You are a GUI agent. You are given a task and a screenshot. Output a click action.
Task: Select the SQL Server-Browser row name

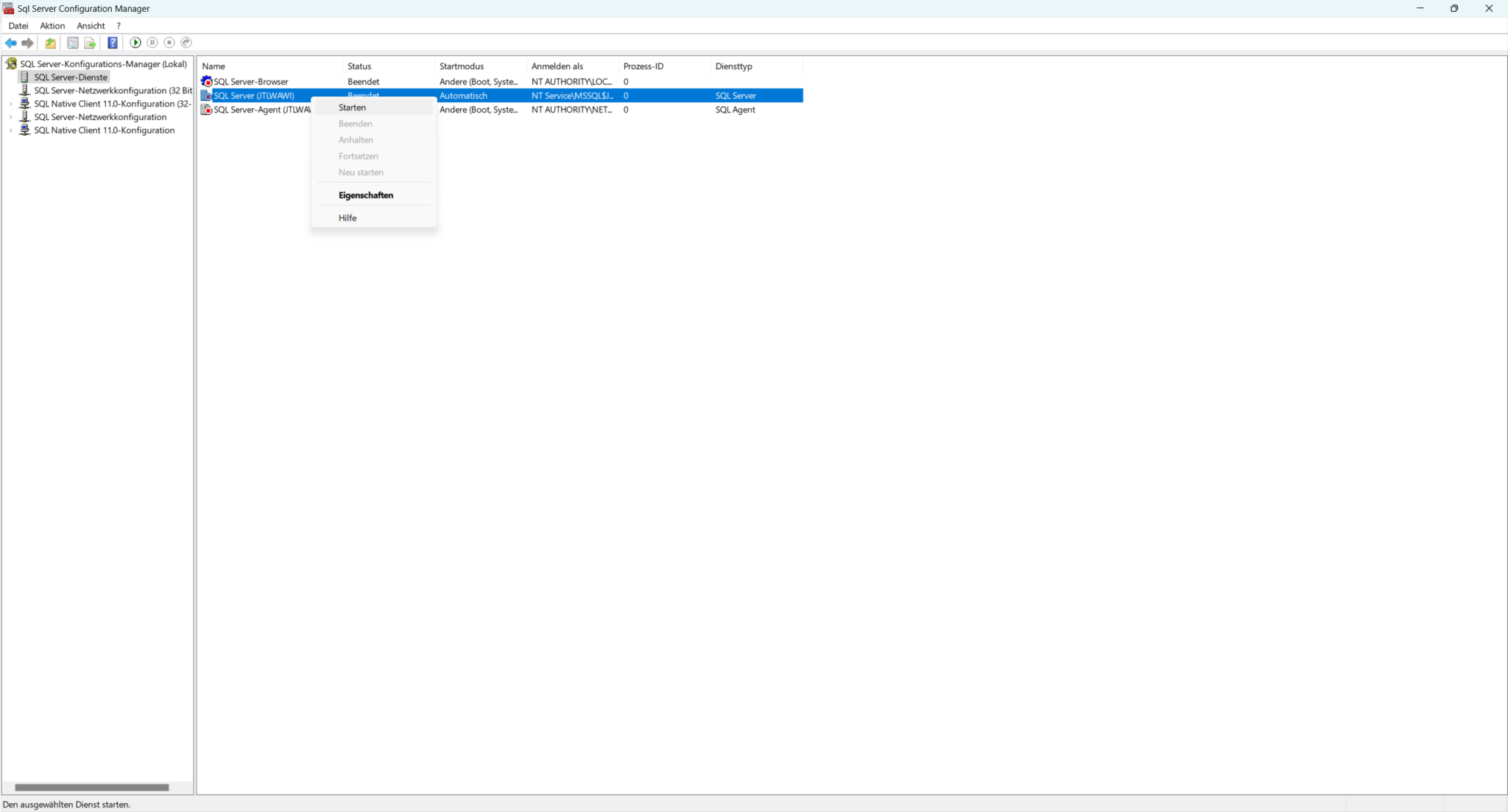(x=250, y=82)
